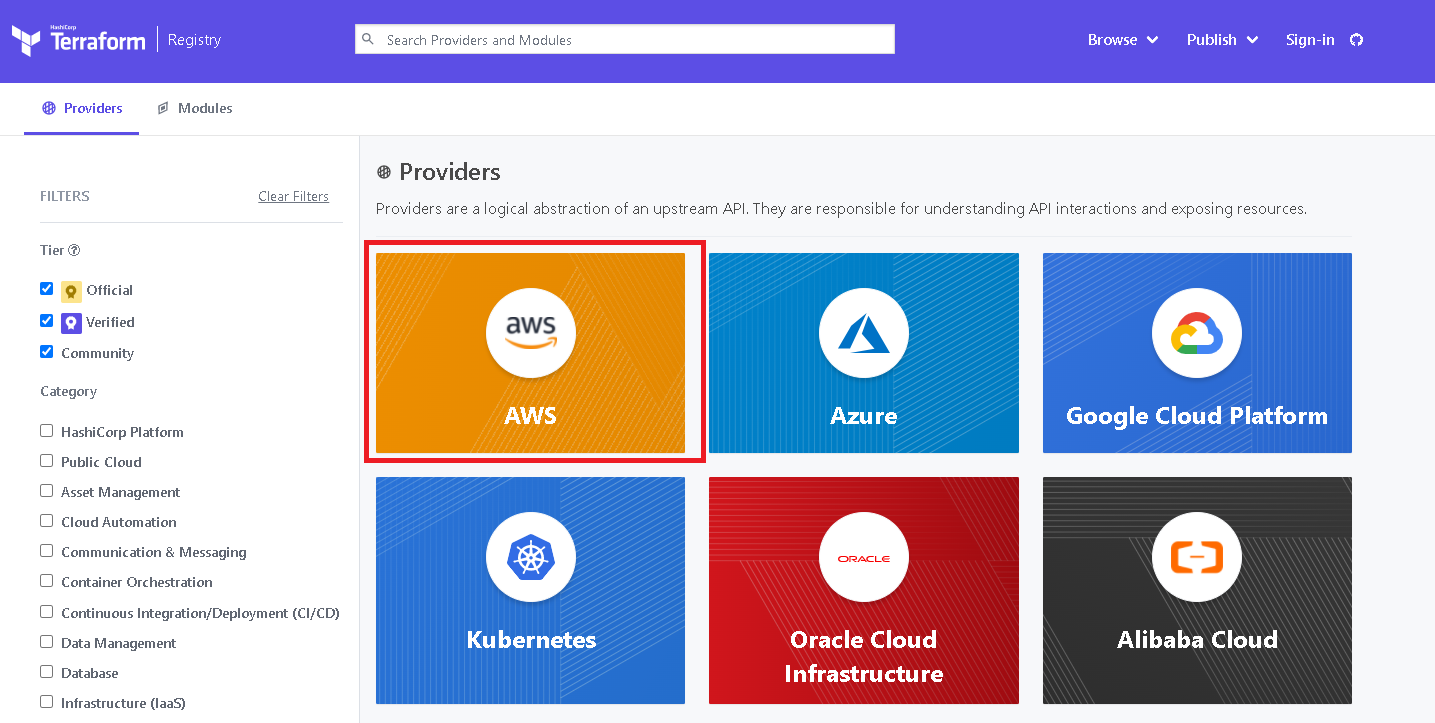Click the Registry header link
The image size is (1435, 723).
[x=194, y=40]
